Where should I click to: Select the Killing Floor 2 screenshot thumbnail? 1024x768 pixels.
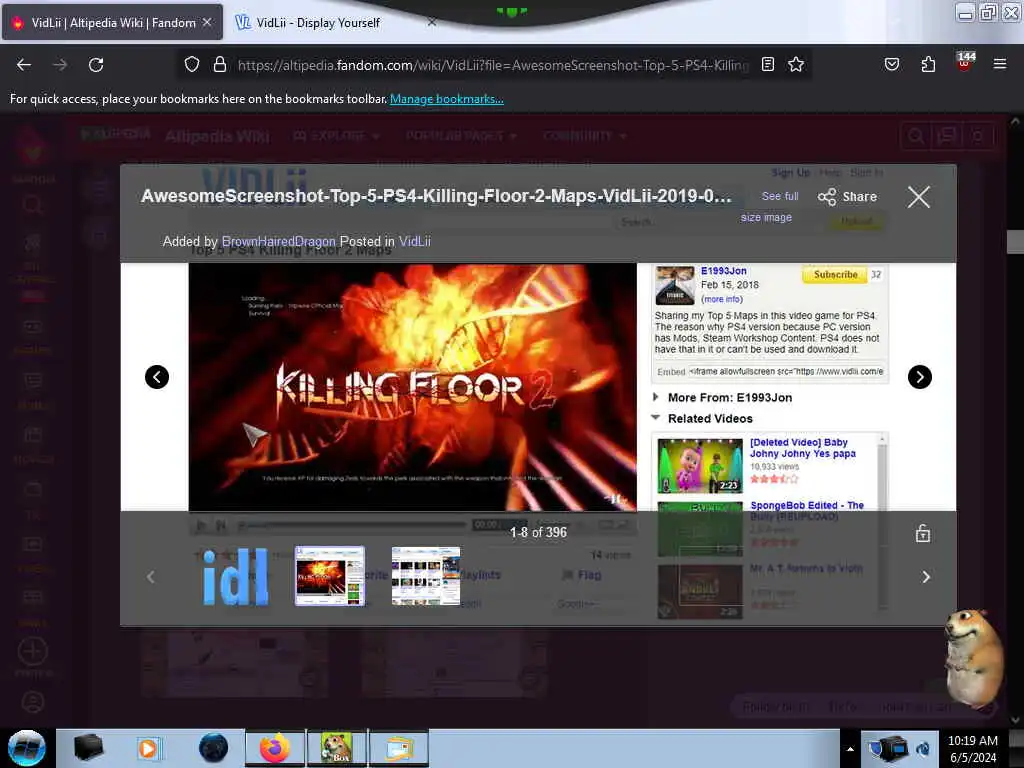(x=330, y=576)
